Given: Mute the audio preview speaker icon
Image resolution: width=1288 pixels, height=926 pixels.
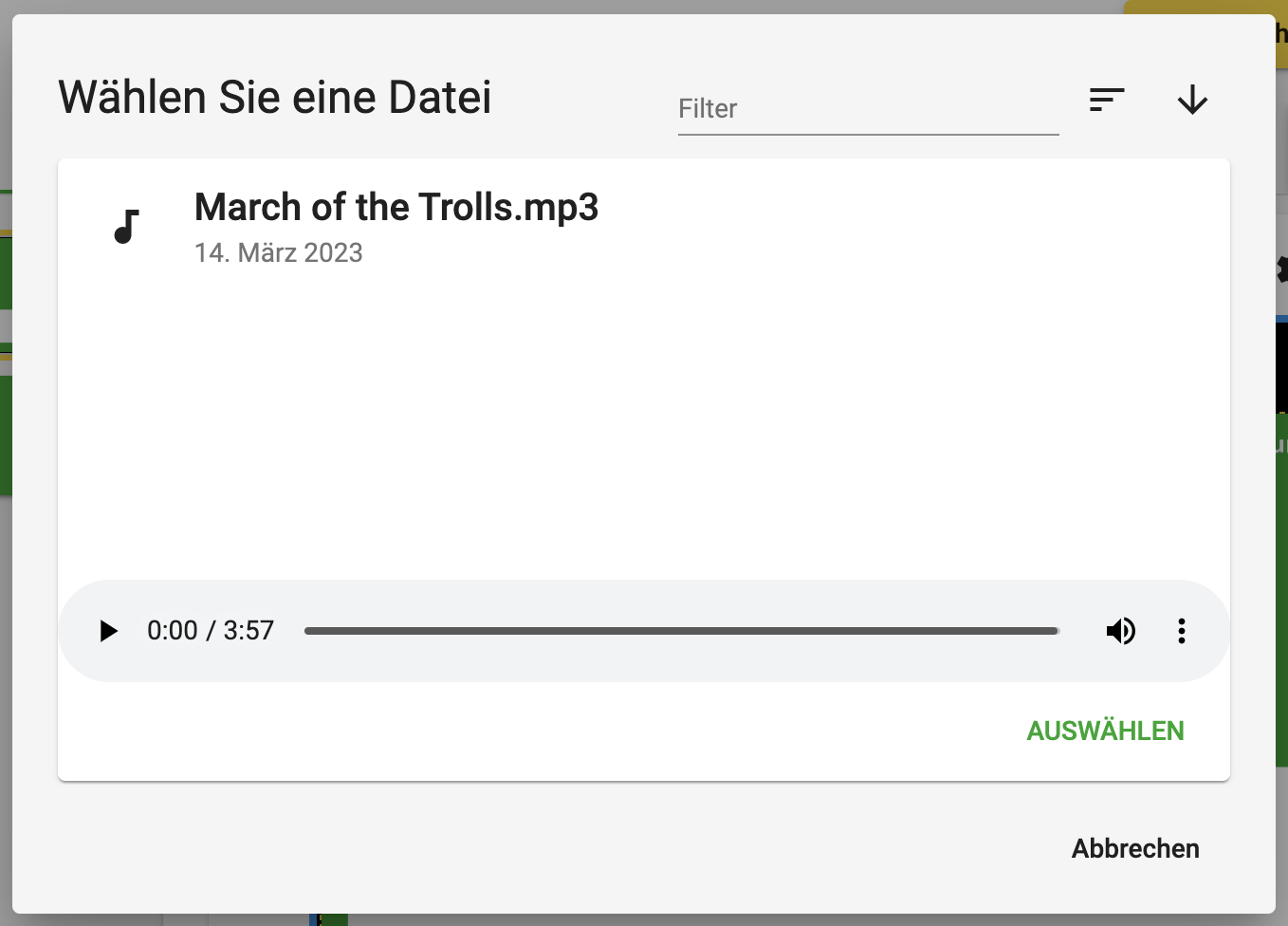Looking at the screenshot, I should click(1121, 631).
